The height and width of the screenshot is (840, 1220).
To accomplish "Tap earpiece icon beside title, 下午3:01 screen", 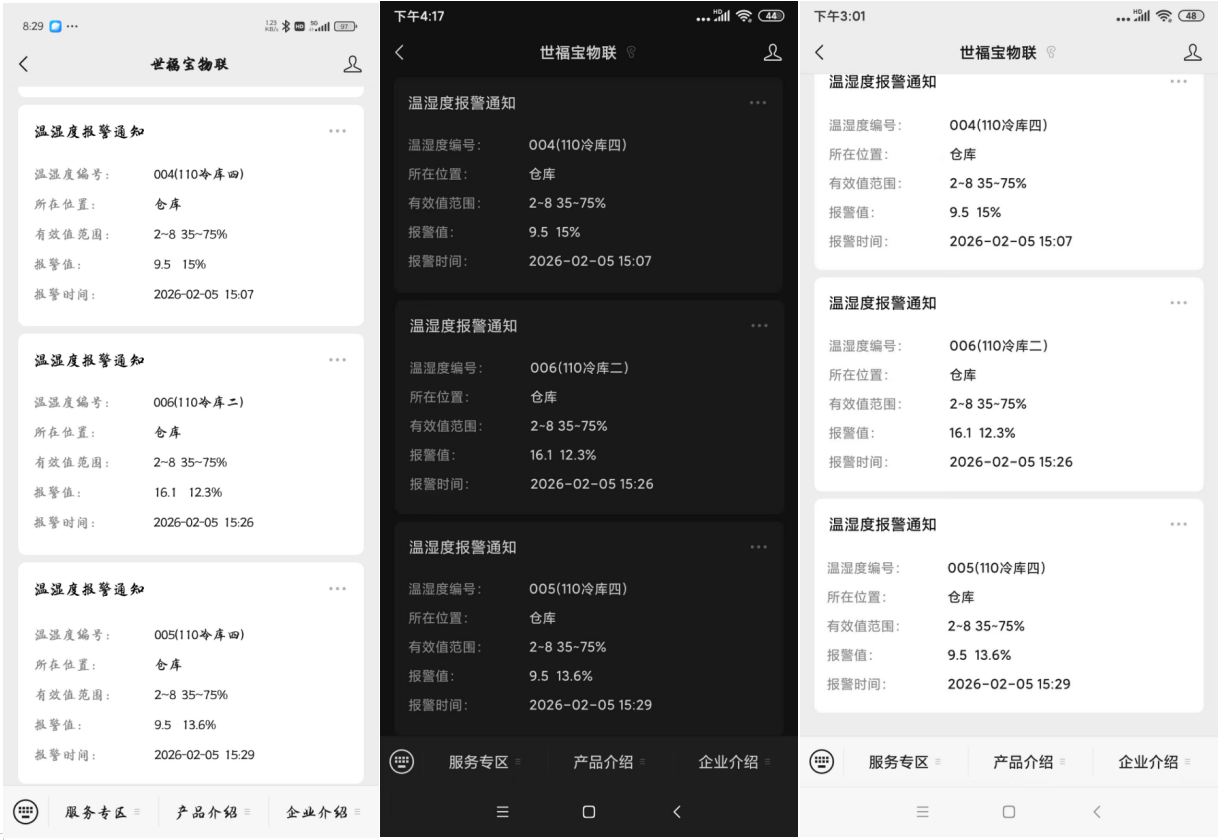I will [x=1051, y=53].
